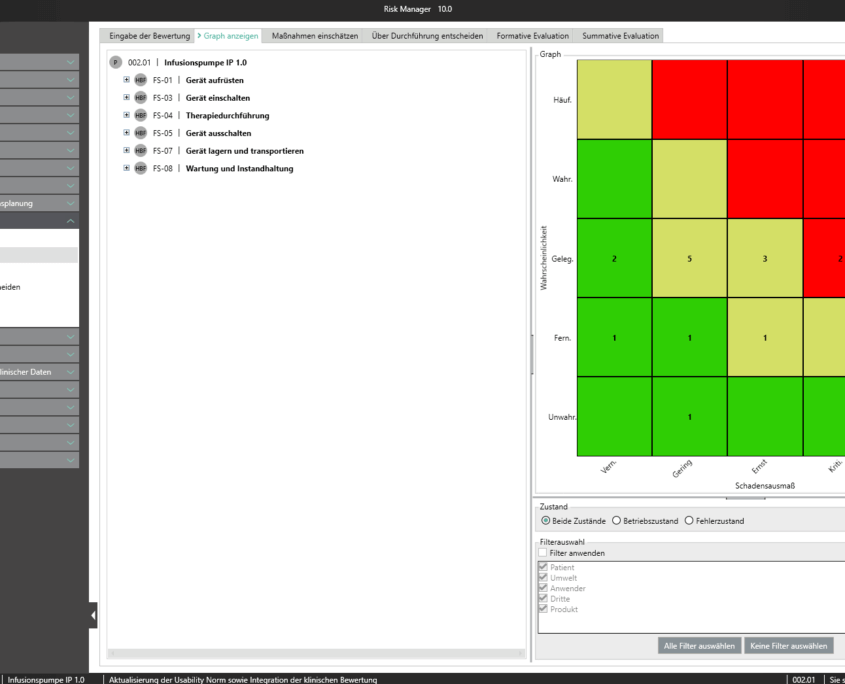This screenshot has height=684, width=845.
Task: Click the yellow Geleg./Gering matrix cell showing 5
Action: click(689, 258)
